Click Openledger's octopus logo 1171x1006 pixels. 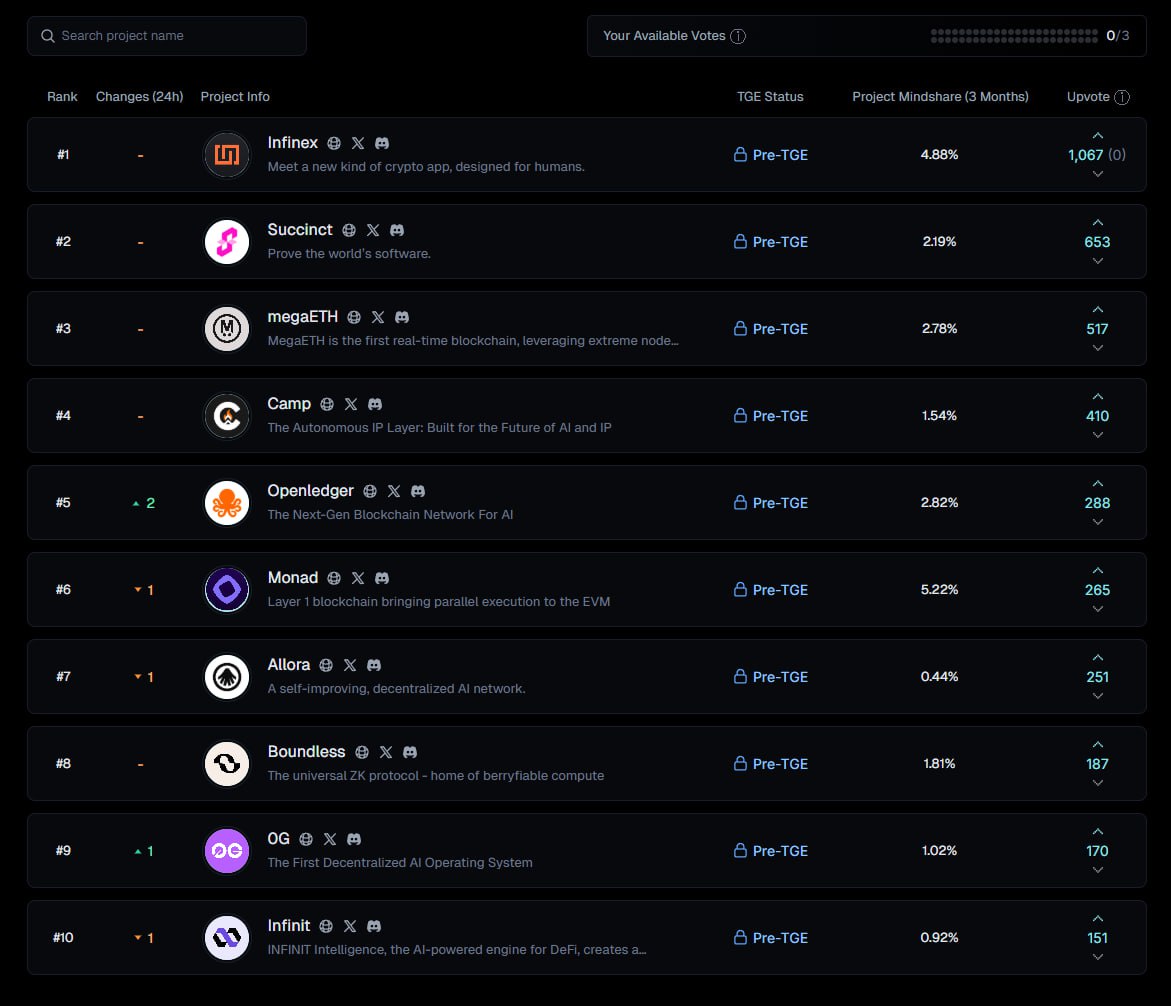226,503
